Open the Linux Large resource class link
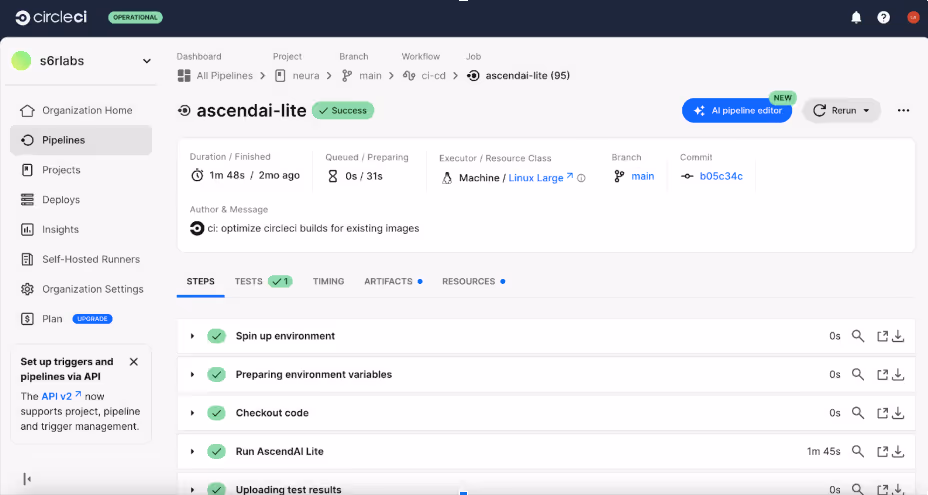Viewport: 928px width, 495px height. [540, 178]
